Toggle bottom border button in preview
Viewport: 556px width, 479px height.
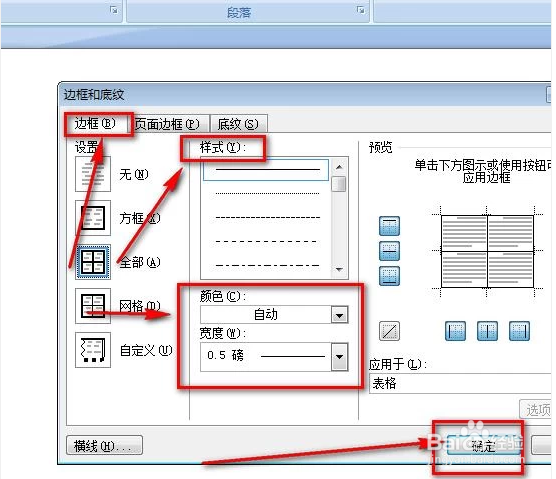tap(389, 276)
